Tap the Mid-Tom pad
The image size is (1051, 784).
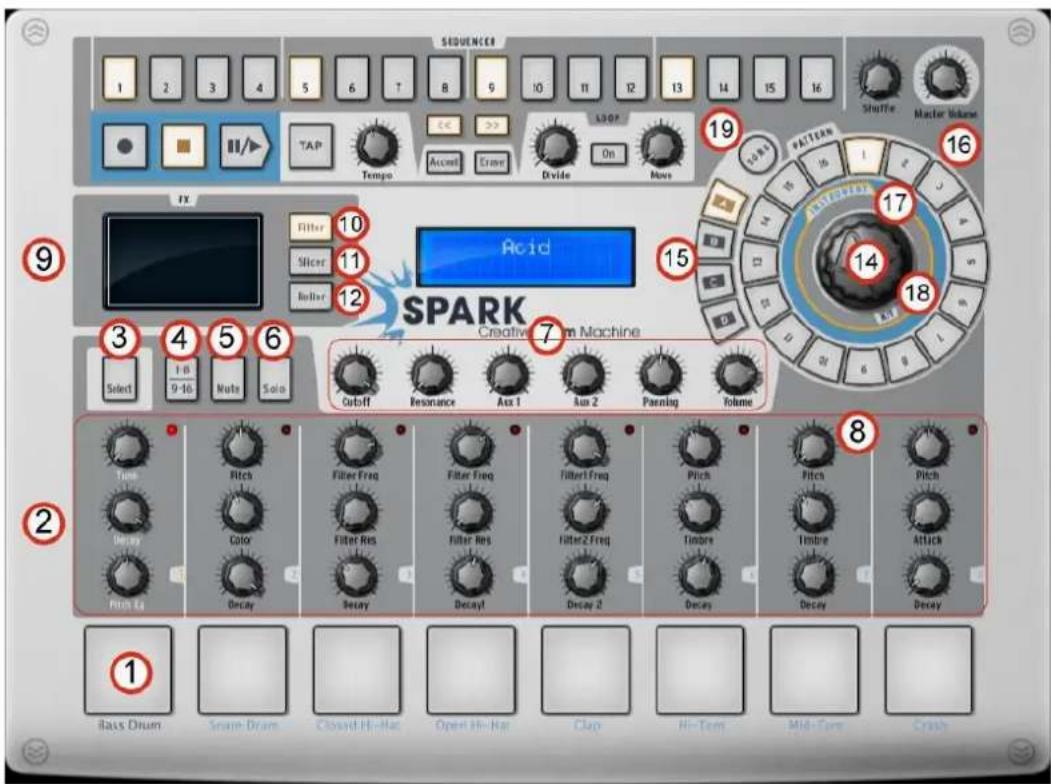[814, 670]
